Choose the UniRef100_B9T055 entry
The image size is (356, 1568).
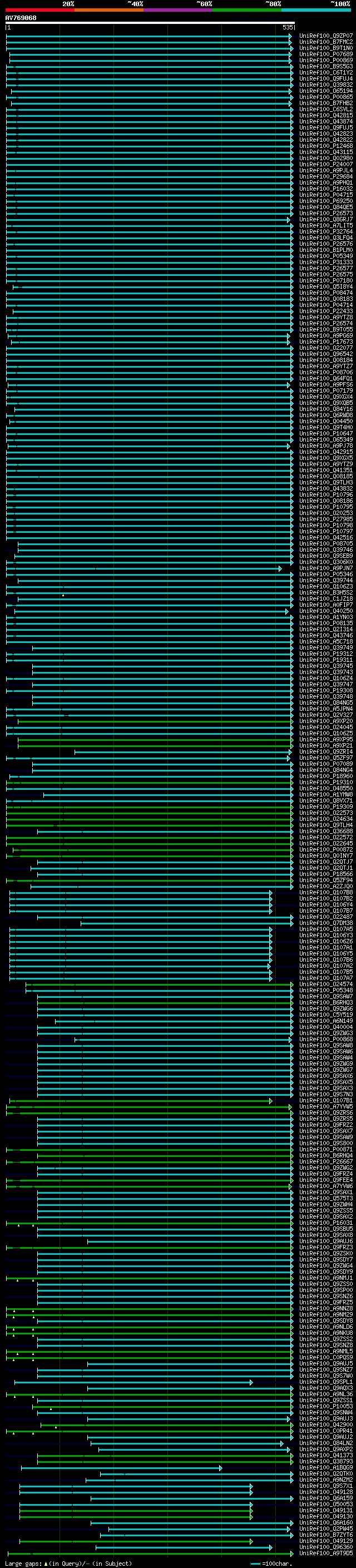(x=325, y=329)
